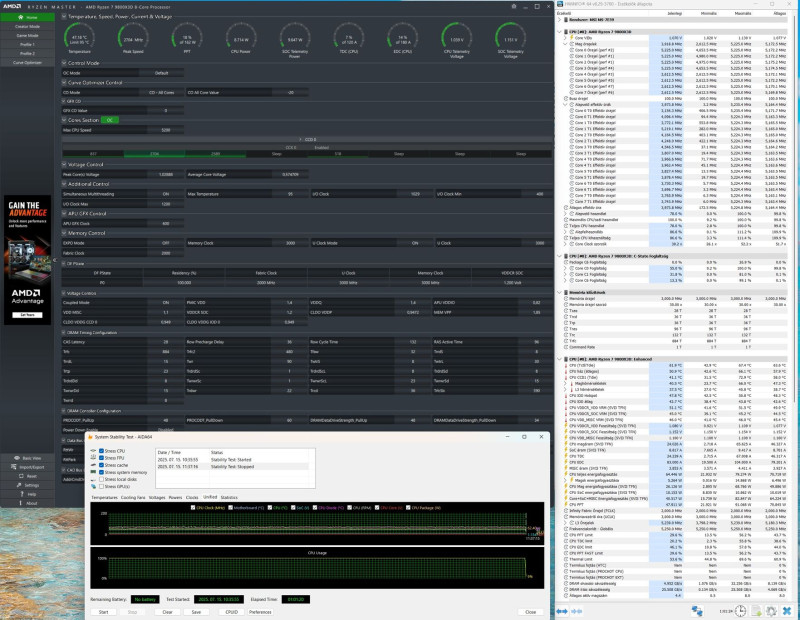The width and height of the screenshot is (800, 620).
Task: Collapse the Cores Section header
Action: coord(64,120)
